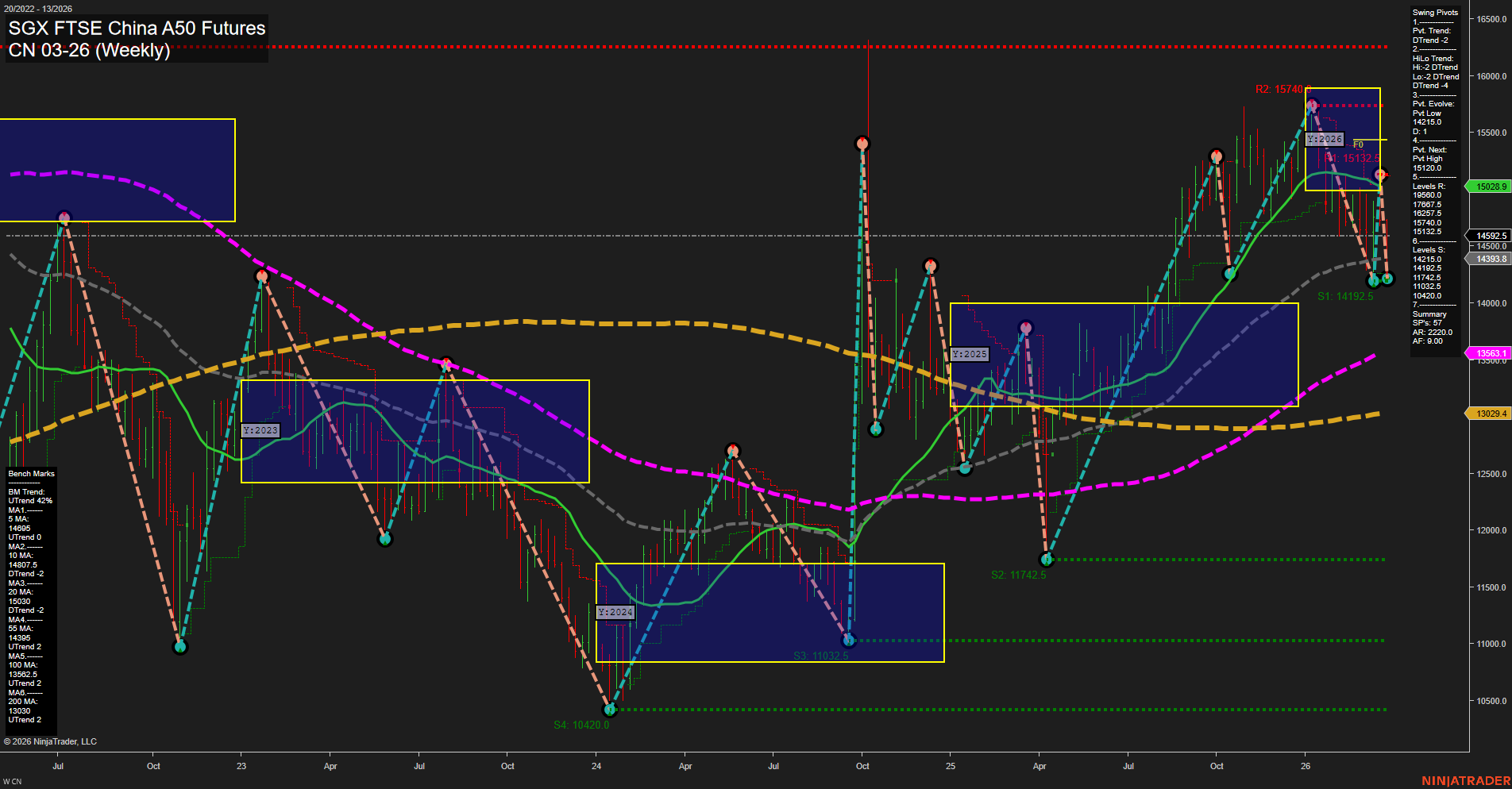Open the © 2026 NinjaTrader, LLC link

pos(50,741)
